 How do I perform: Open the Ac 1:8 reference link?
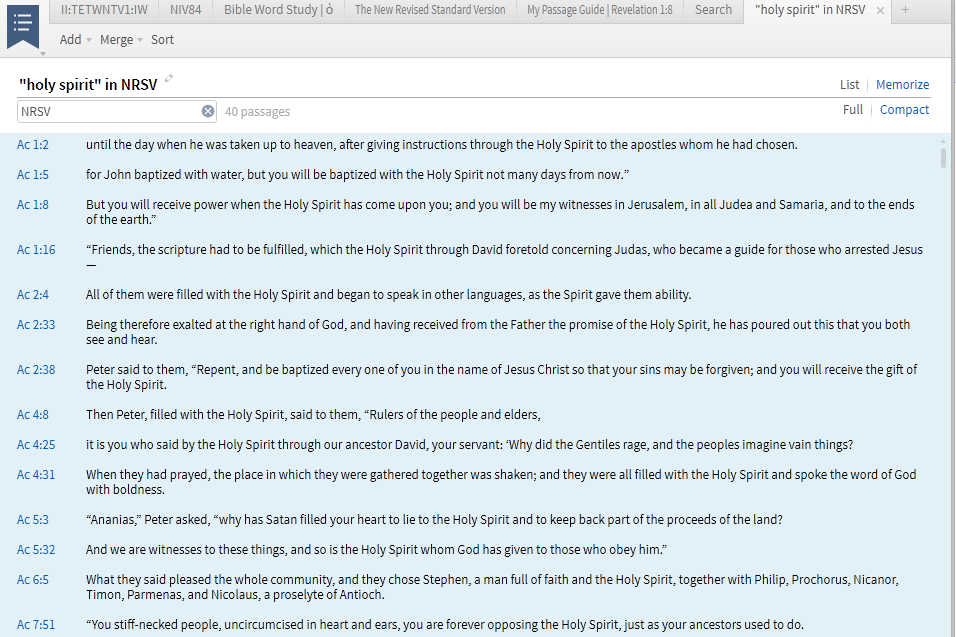[x=32, y=204]
